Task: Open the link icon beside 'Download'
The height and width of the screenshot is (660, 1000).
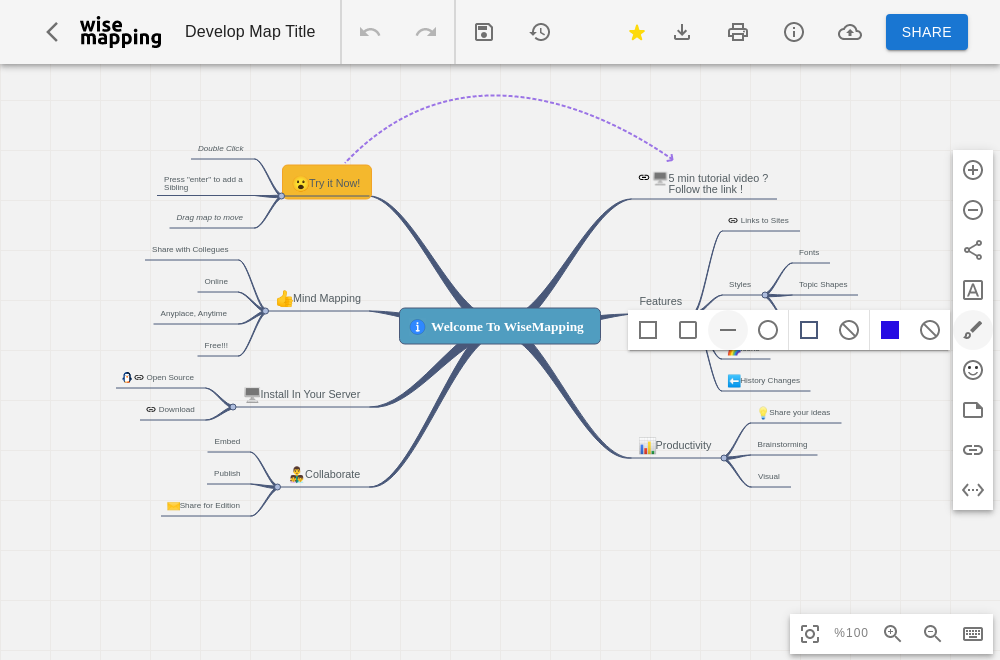Action: 151,409
